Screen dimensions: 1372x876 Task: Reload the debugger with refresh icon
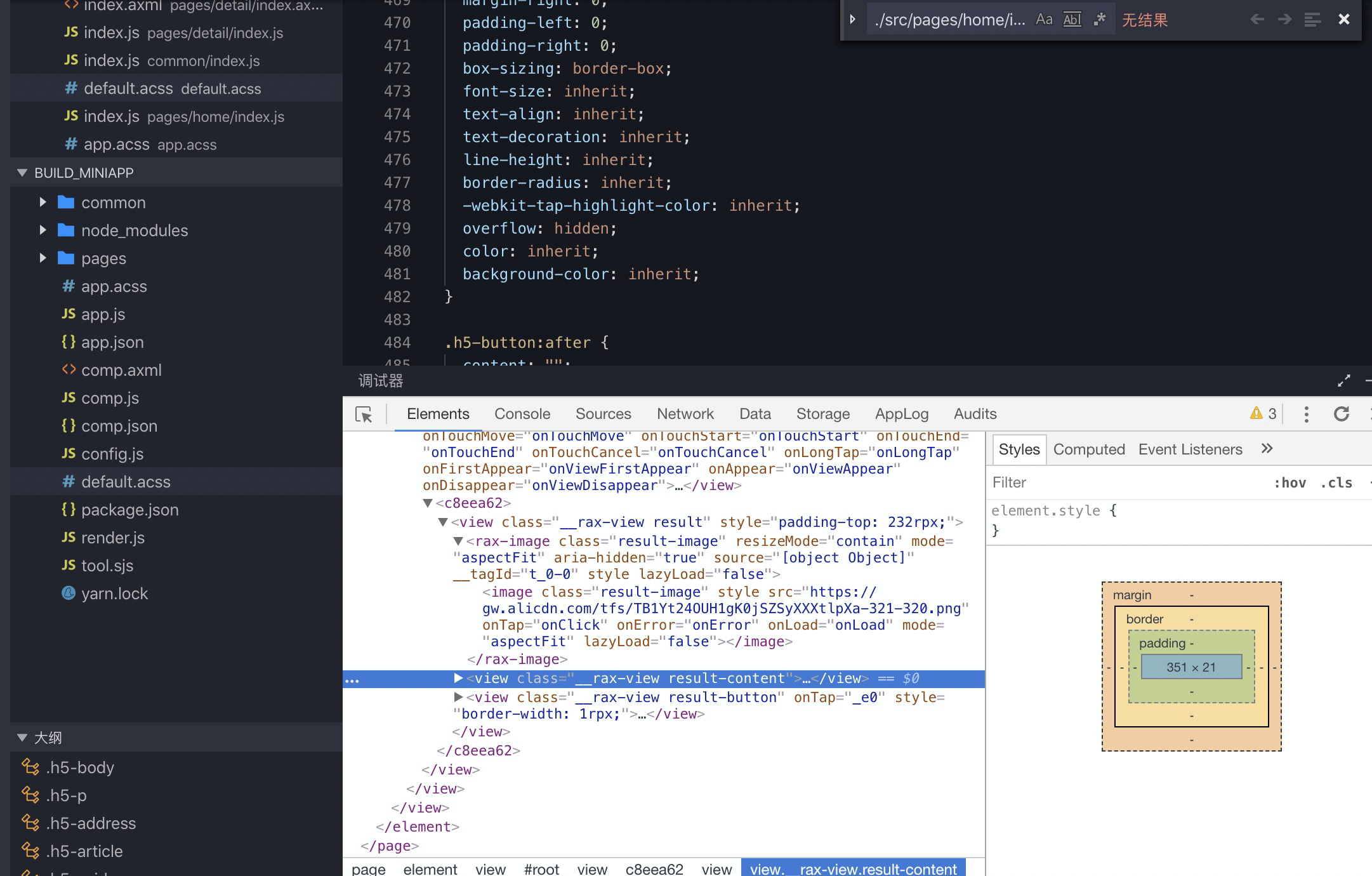pos(1341,415)
